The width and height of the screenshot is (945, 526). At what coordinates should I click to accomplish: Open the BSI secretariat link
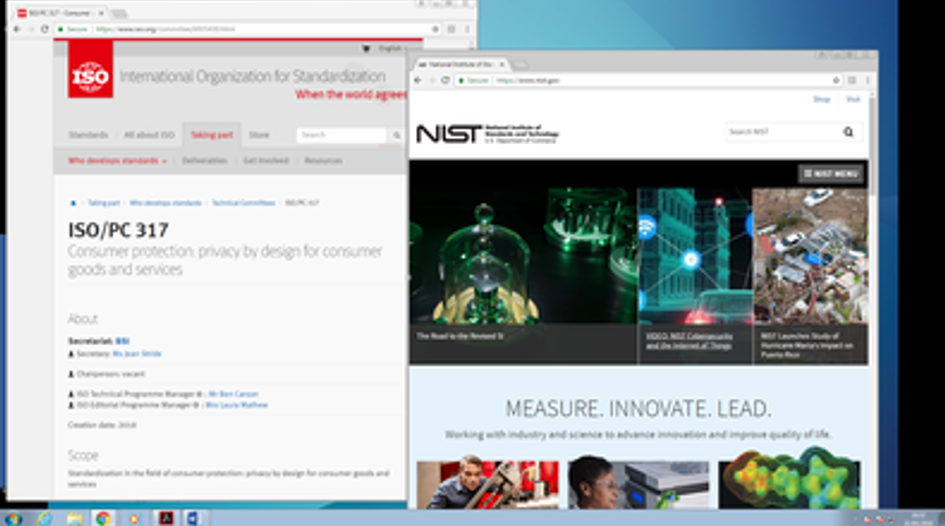pos(122,341)
